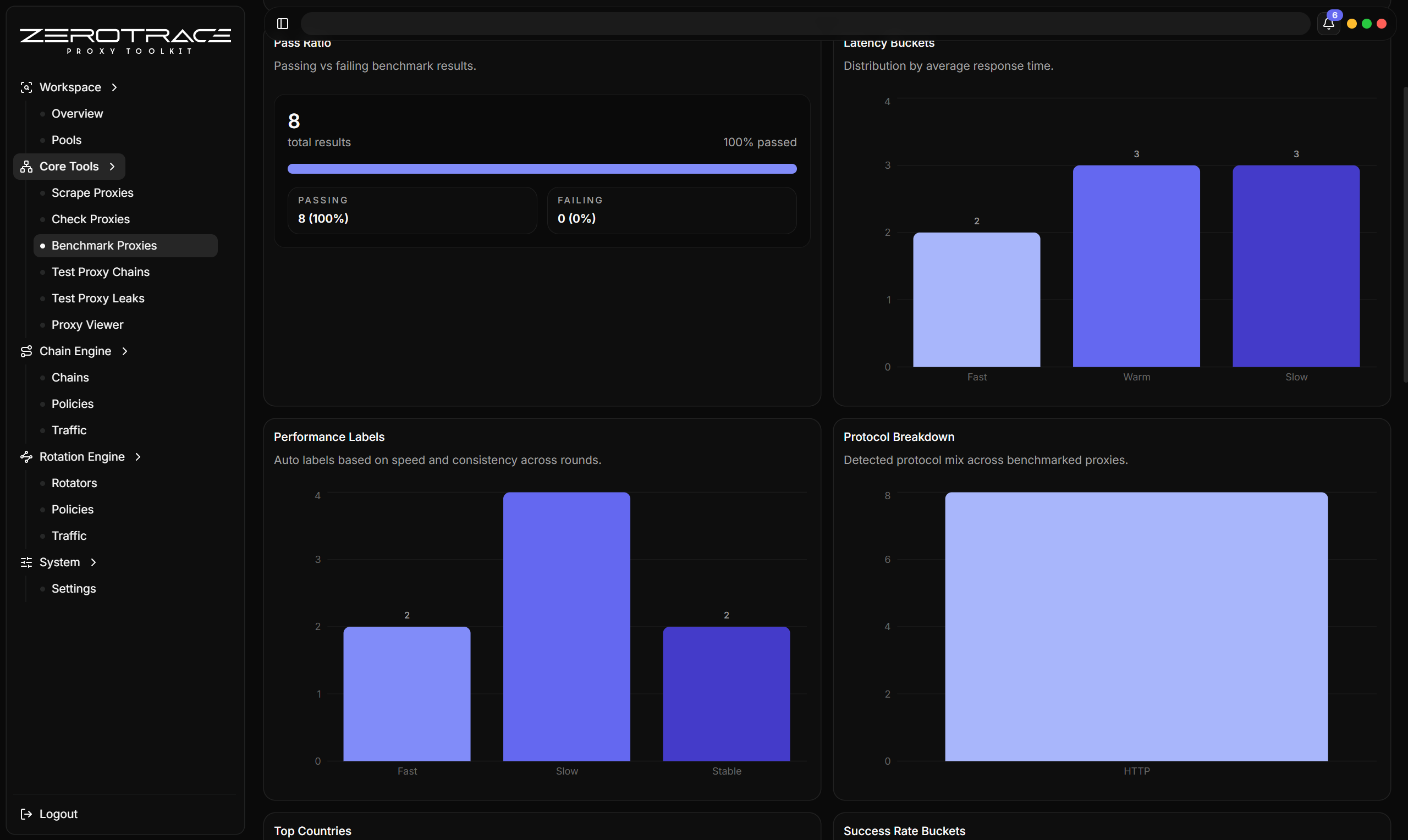Click the System sliders icon

pos(26,561)
